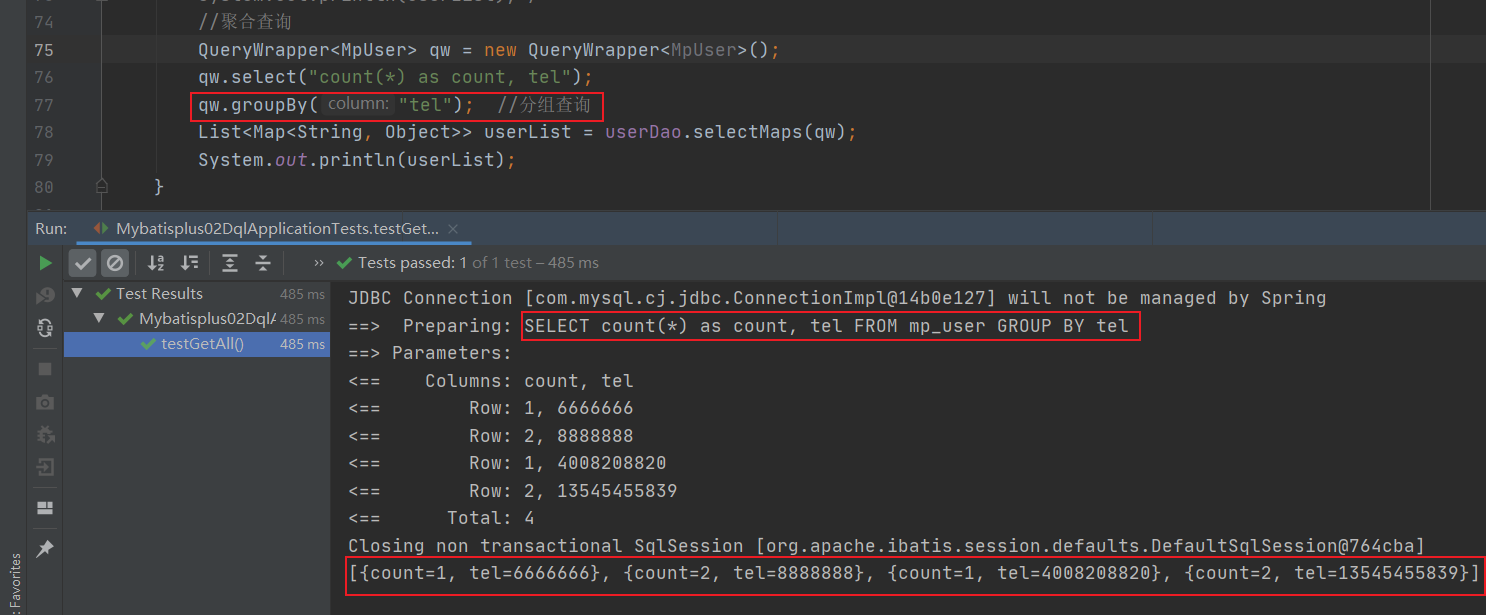Click the Restore Layout icon
Image resolution: width=1486 pixels, height=615 pixels.
(x=45, y=508)
